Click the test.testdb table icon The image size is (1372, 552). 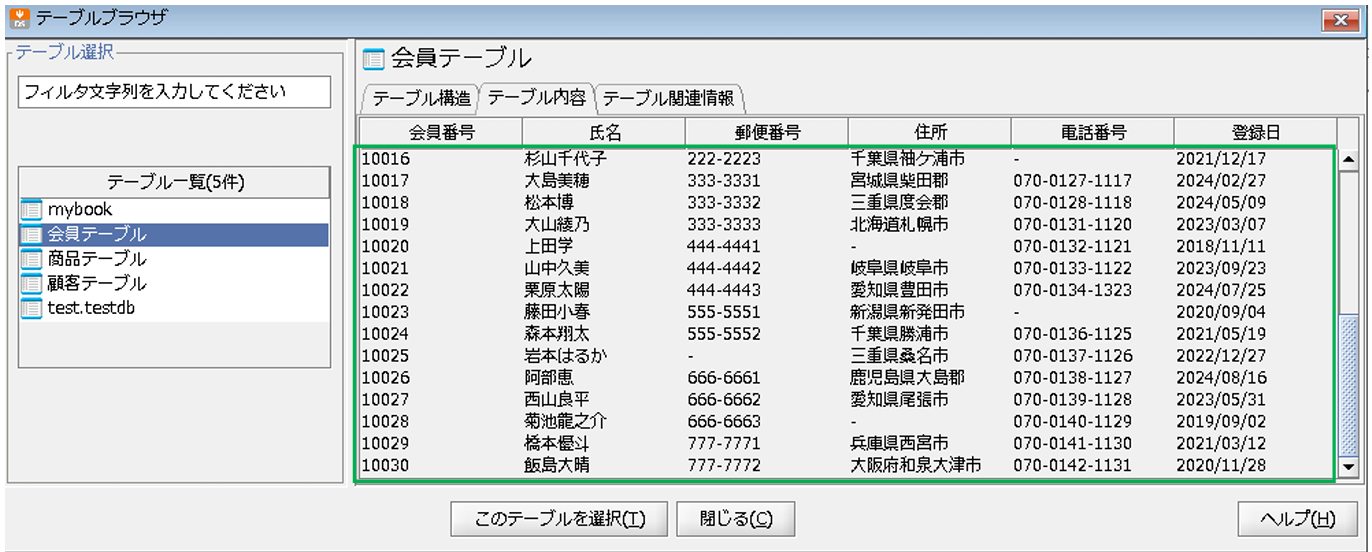click(x=31, y=308)
